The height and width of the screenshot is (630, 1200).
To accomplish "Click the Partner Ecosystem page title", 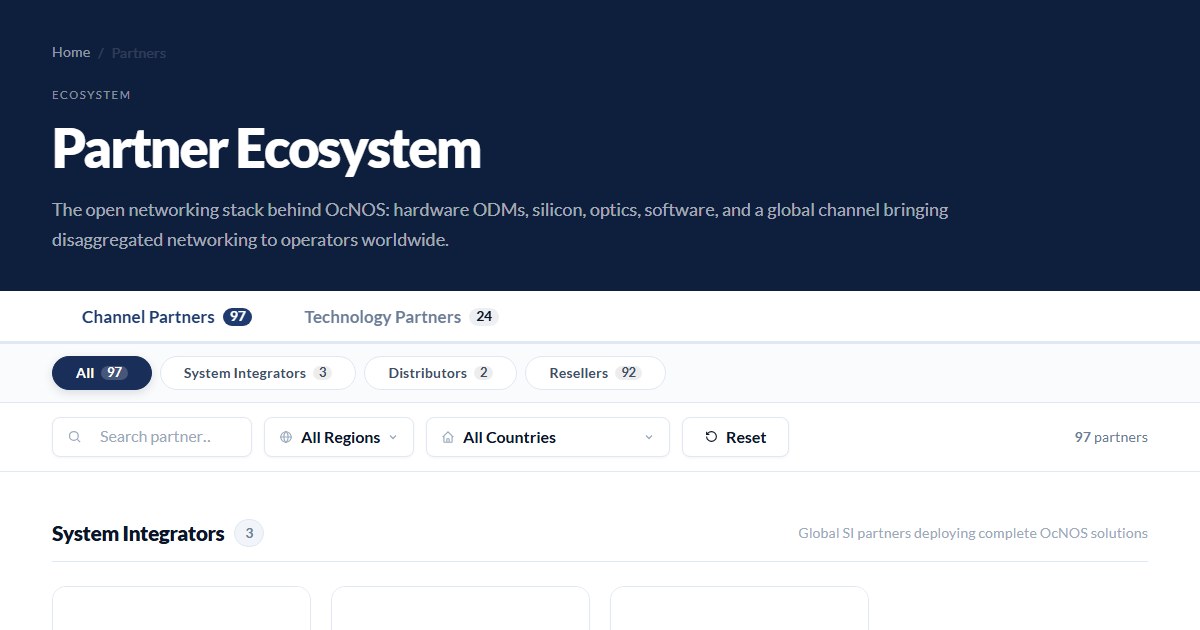I will 266,149.
